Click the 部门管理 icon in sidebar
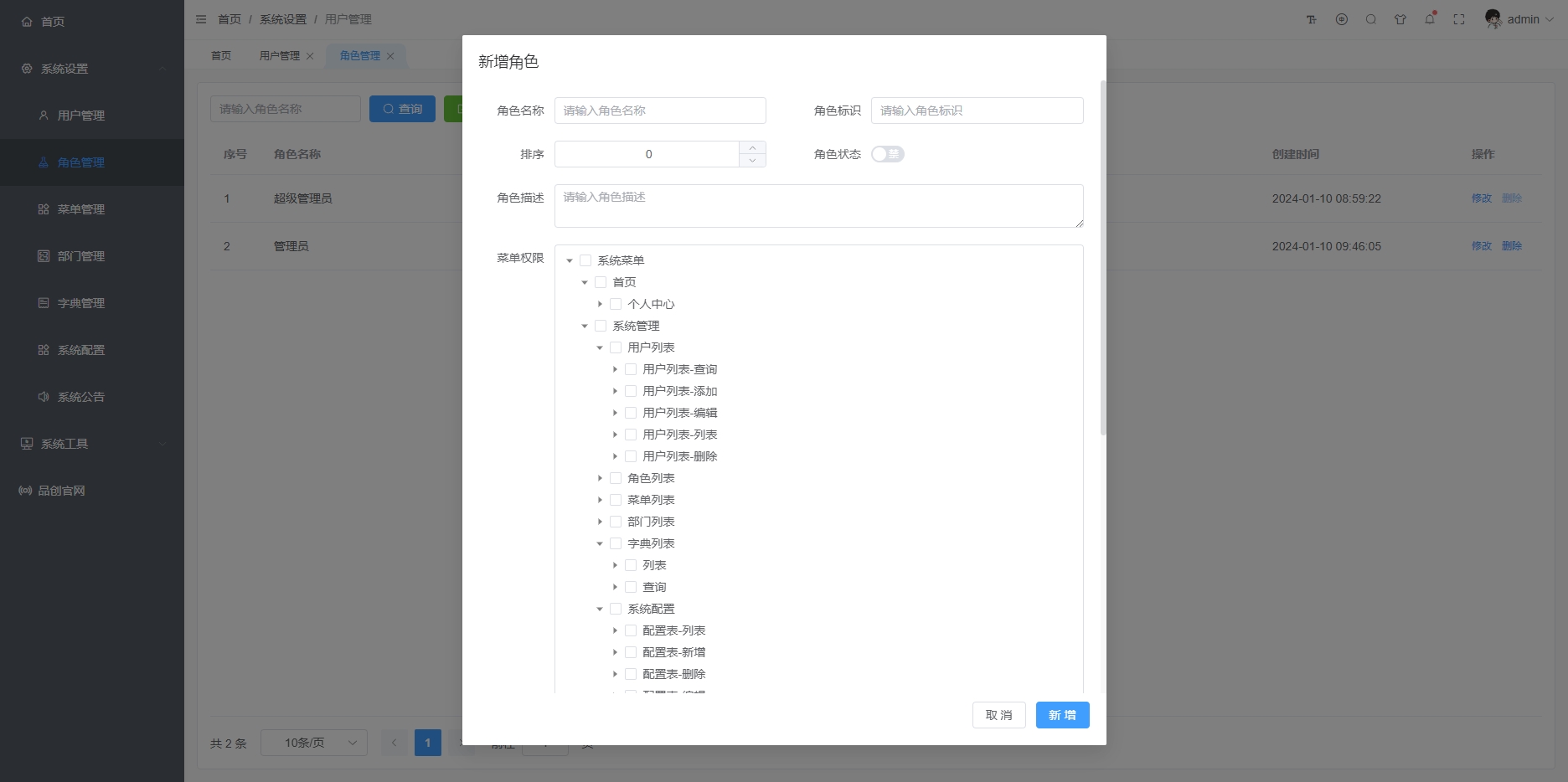The height and width of the screenshot is (782, 1568). 44,256
